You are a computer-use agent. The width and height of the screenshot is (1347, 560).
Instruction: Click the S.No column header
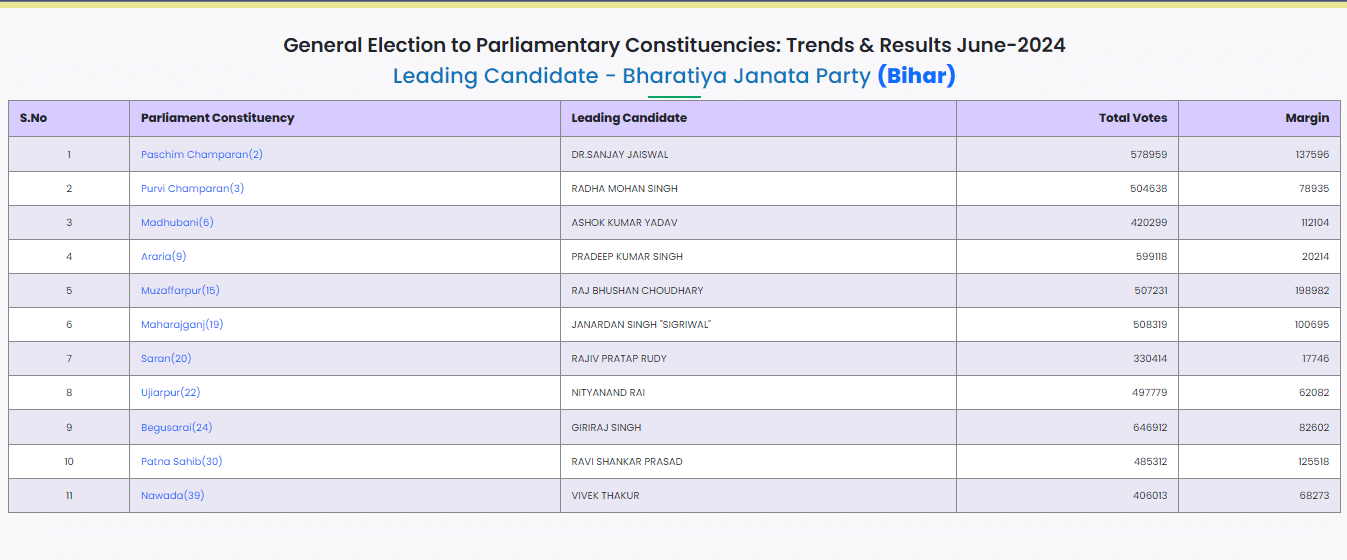[x=33, y=118]
